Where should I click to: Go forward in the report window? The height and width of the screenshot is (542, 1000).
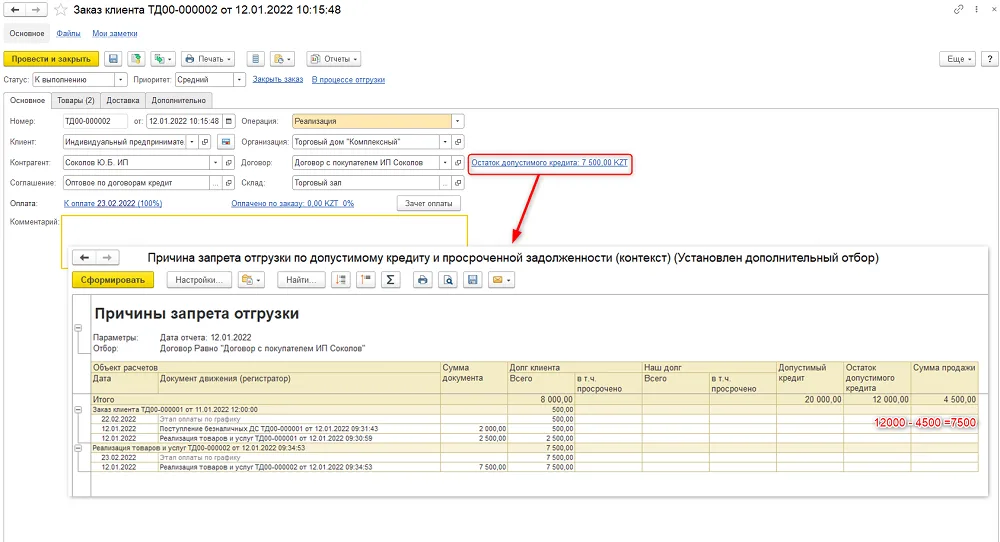pos(107,258)
